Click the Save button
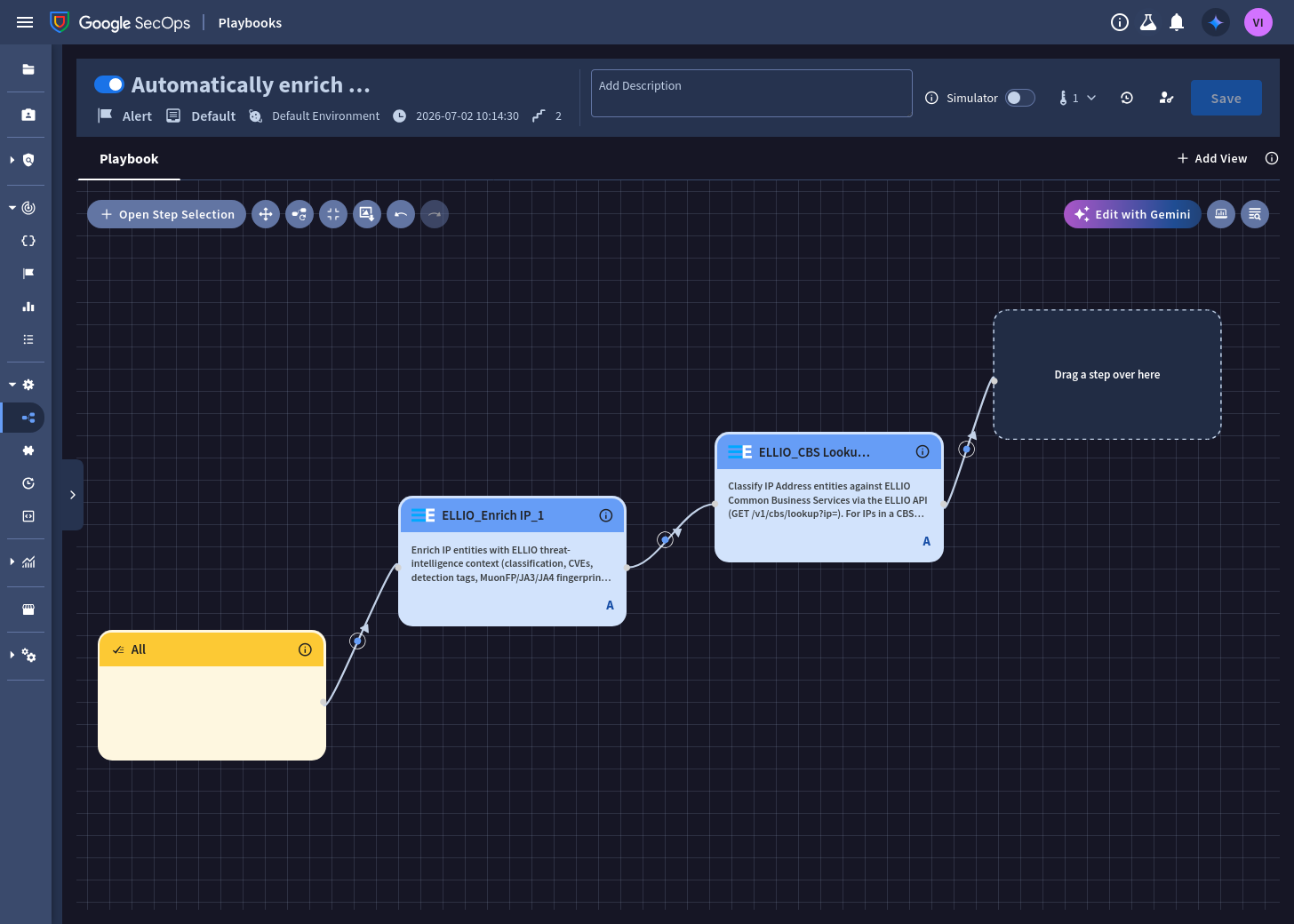Screen dimensions: 1294x924 click(x=1226, y=98)
